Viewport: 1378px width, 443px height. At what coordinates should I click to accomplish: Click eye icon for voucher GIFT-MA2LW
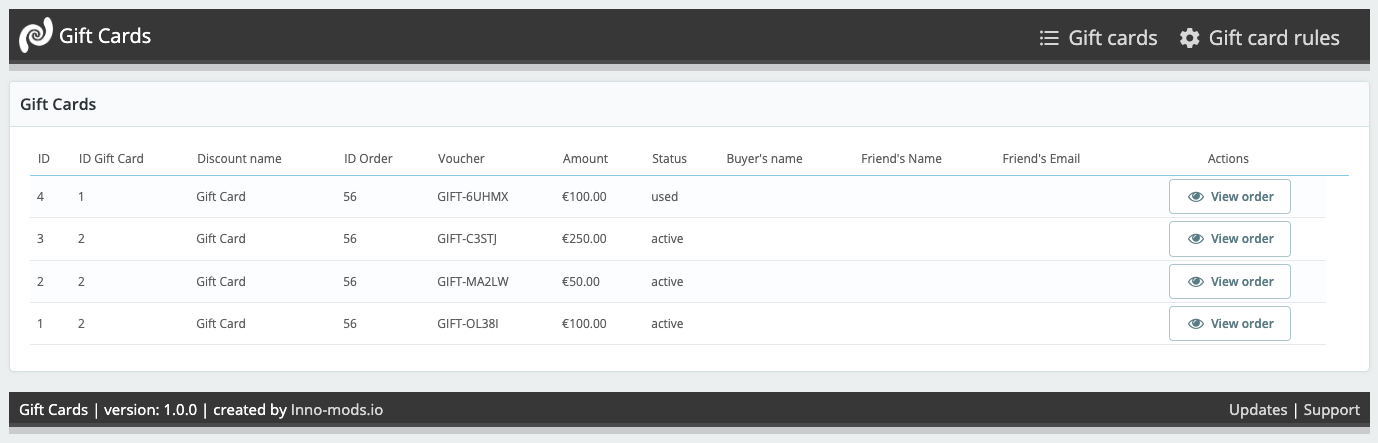(x=1195, y=282)
